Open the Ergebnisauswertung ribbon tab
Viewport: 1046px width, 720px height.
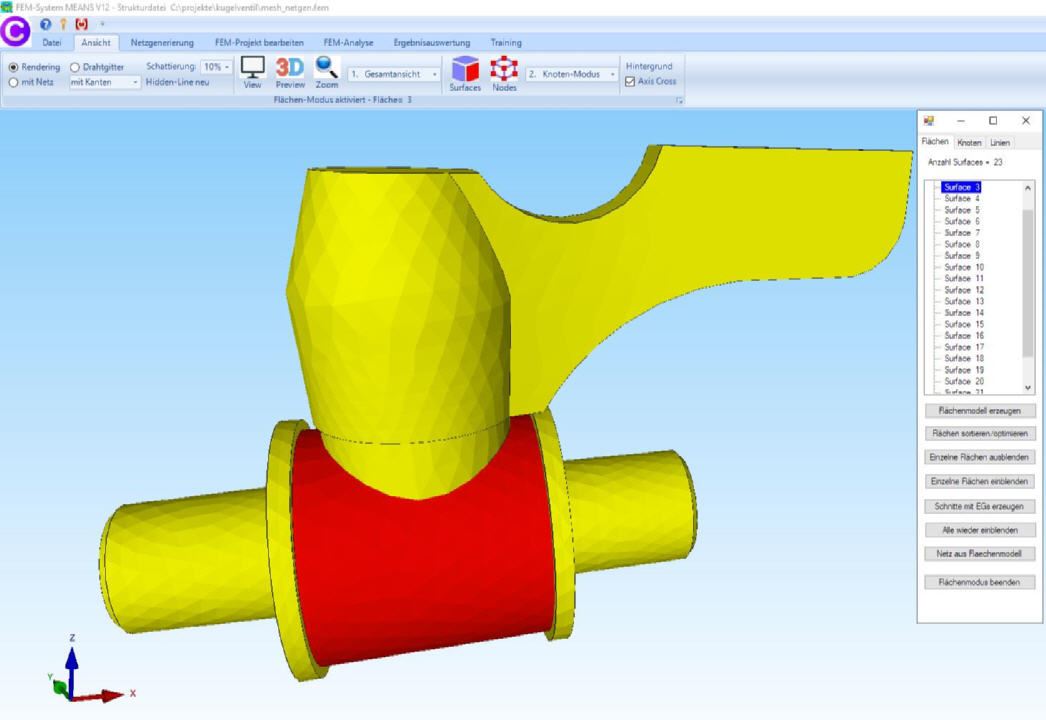click(432, 43)
